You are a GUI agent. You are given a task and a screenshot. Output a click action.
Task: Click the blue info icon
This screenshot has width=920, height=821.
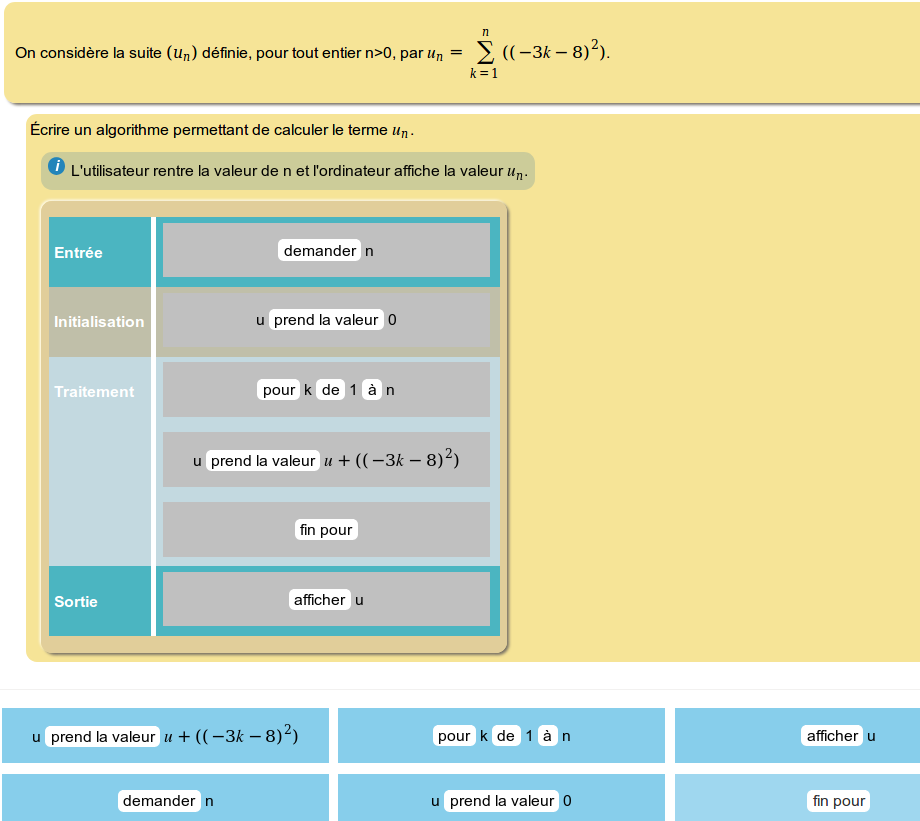pyautogui.click(x=56, y=167)
